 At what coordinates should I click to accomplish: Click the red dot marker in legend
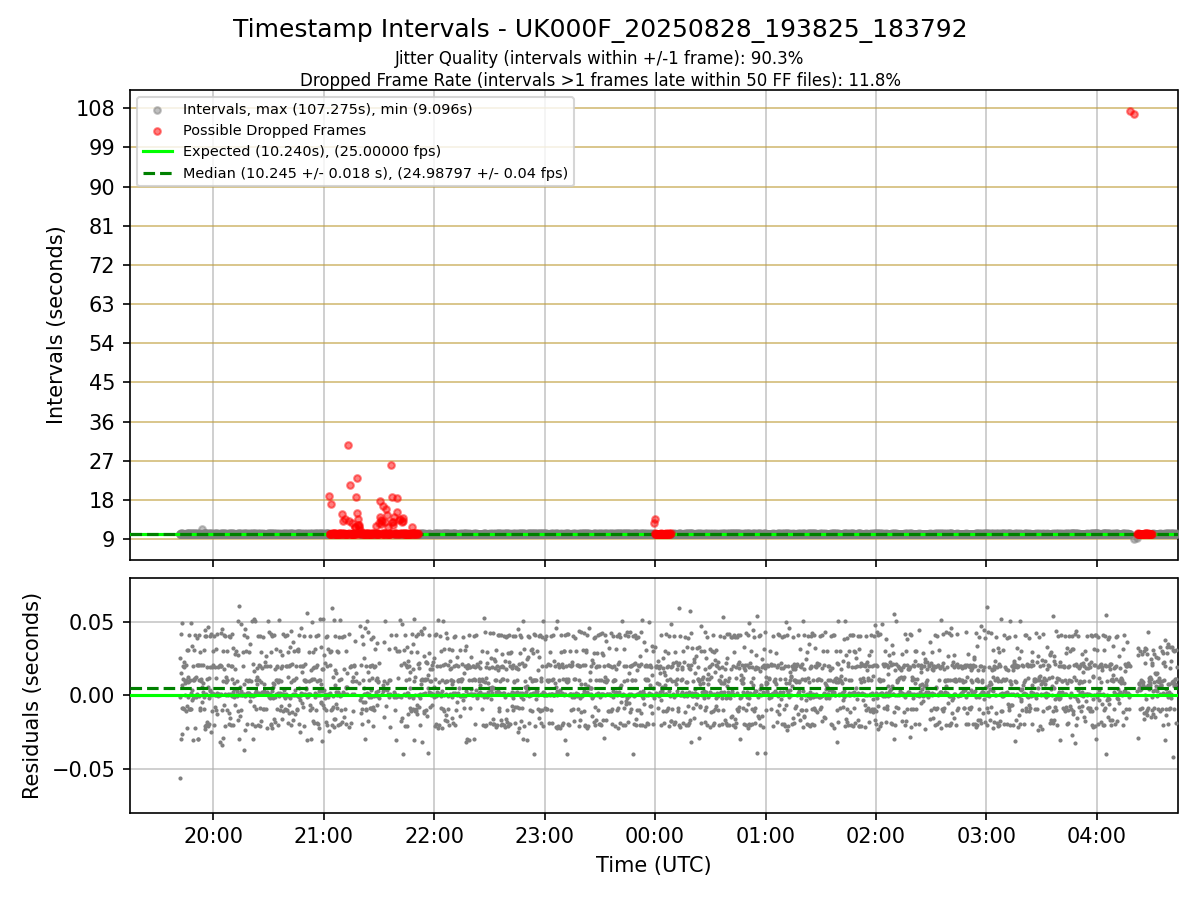[157, 130]
